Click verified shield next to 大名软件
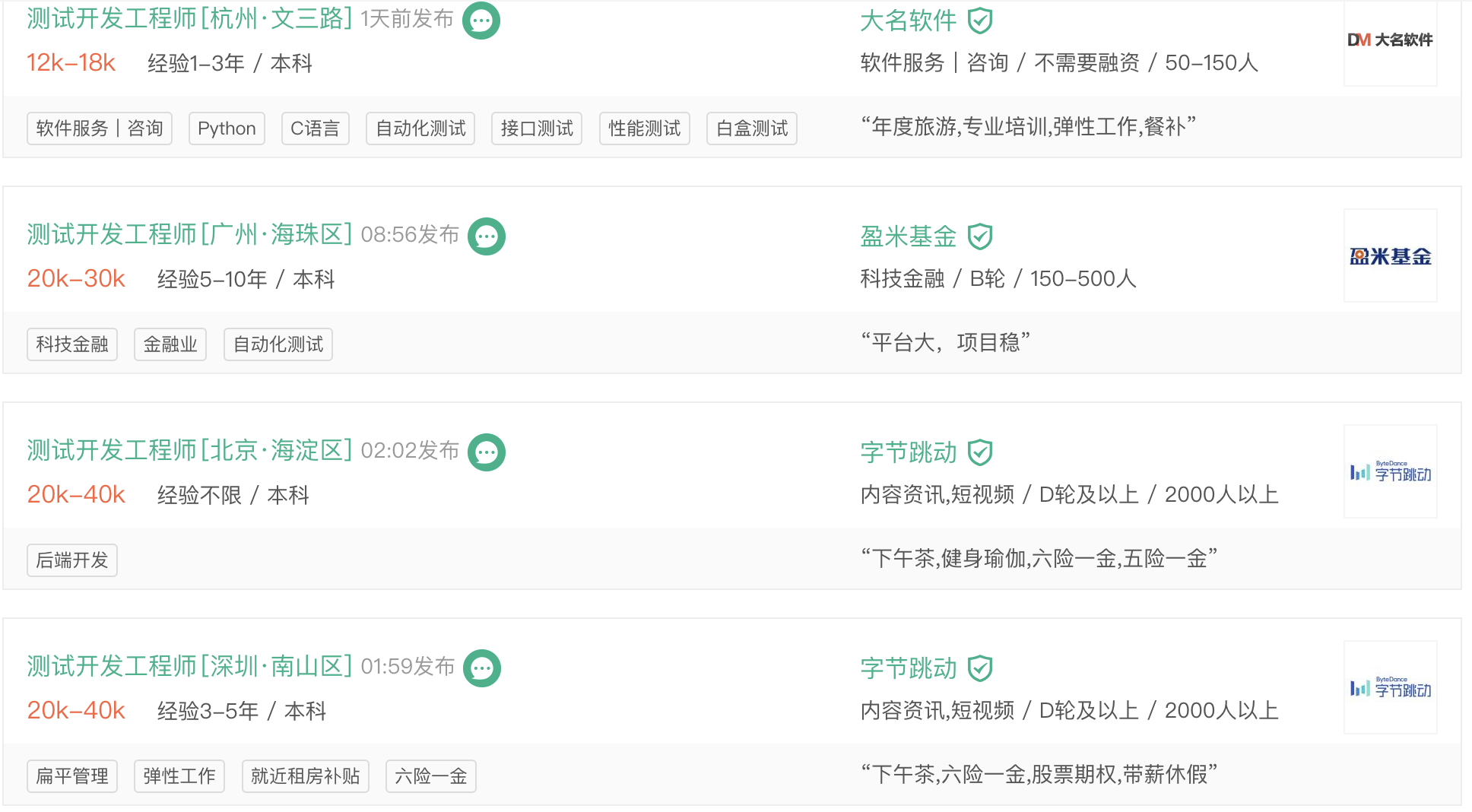Image resolution: width=1472 pixels, height=812 pixels. (980, 21)
